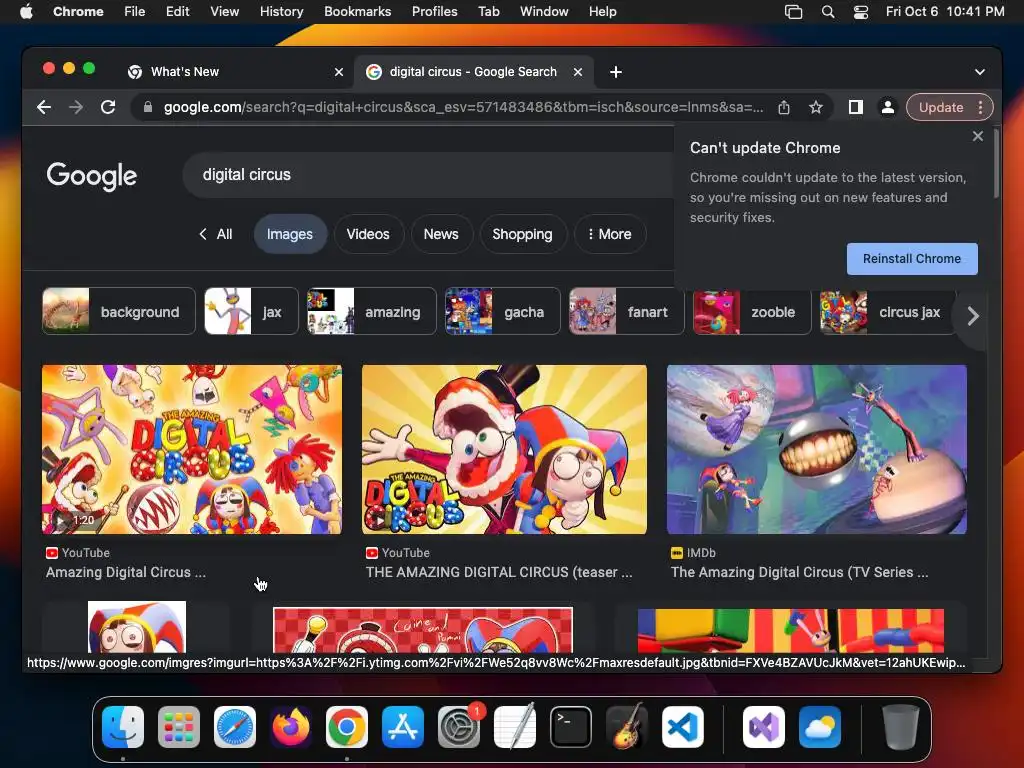Screen dimensions: 1024x768
Task: Go back to All results
Action: [x=216, y=234]
